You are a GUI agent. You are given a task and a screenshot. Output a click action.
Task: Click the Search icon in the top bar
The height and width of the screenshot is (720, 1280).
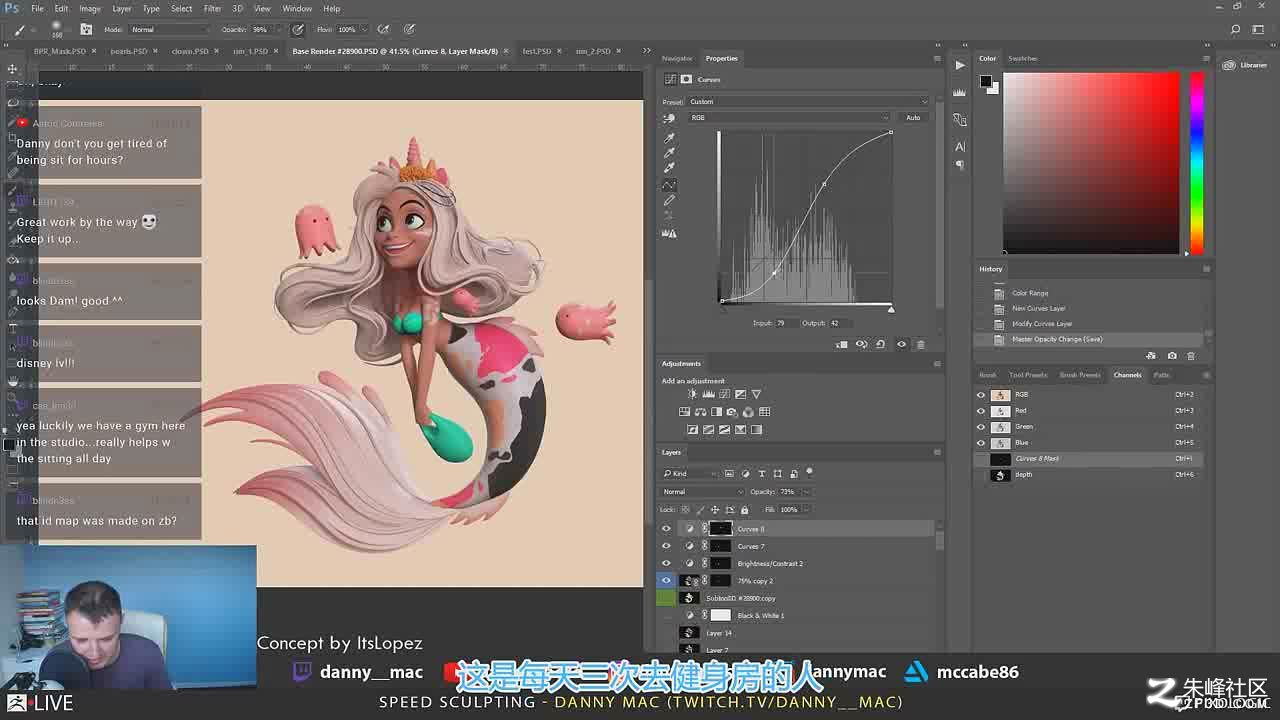click(x=1236, y=29)
